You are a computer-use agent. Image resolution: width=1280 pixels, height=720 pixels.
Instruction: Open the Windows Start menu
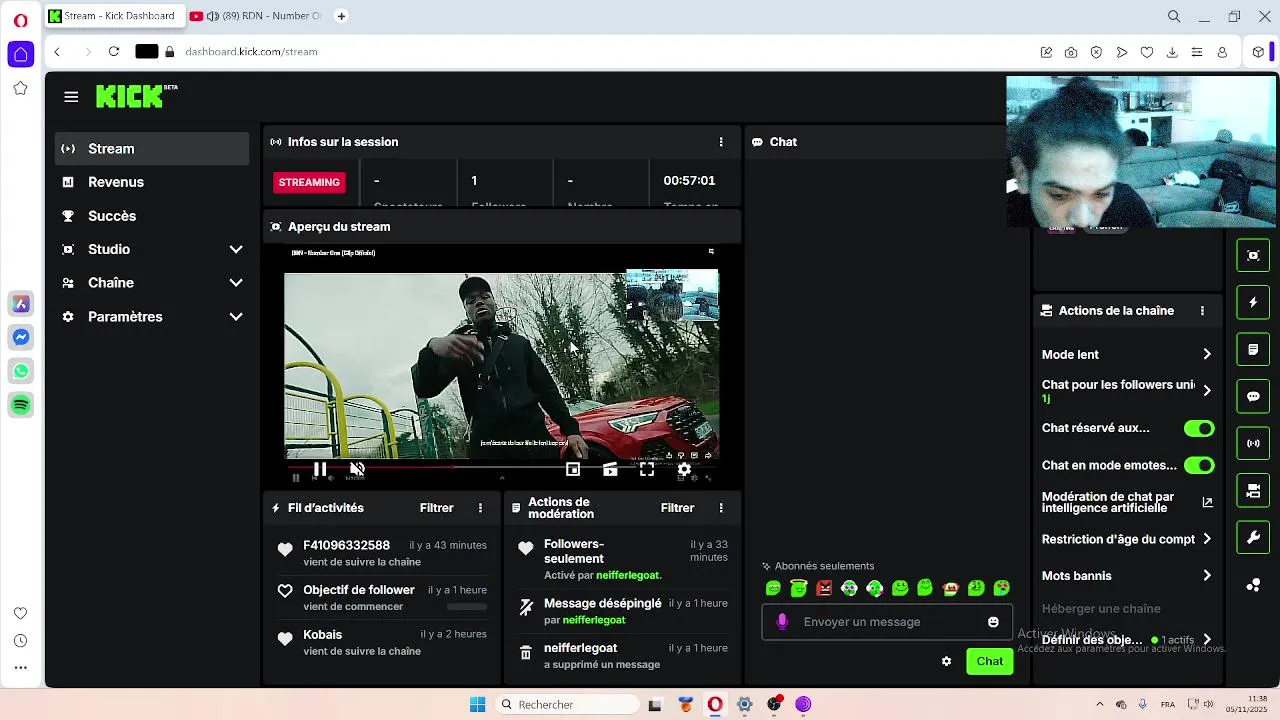click(x=477, y=705)
